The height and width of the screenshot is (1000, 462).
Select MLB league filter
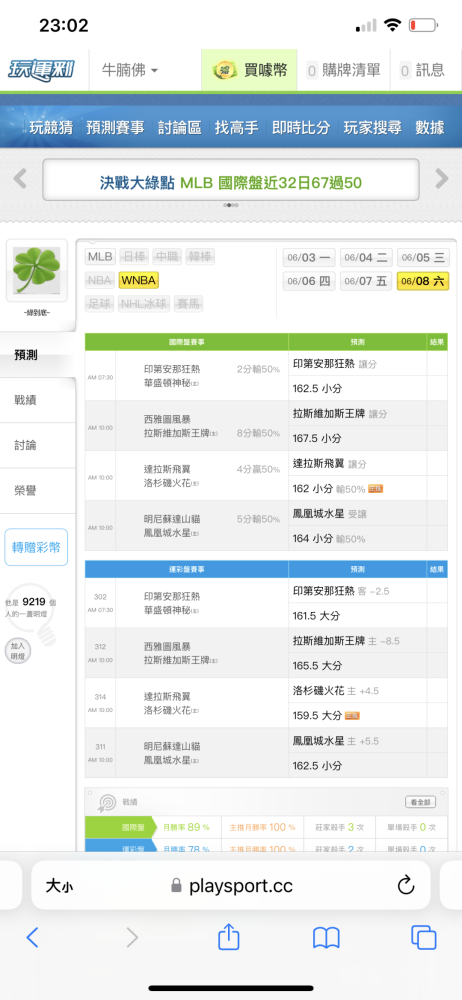click(x=100, y=257)
